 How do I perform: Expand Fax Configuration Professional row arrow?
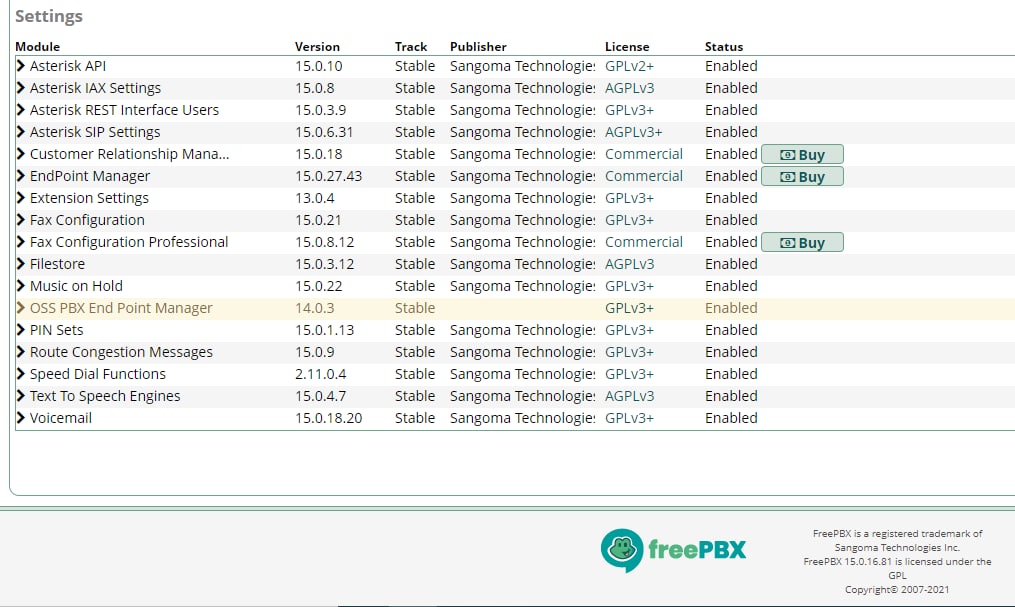(21, 242)
